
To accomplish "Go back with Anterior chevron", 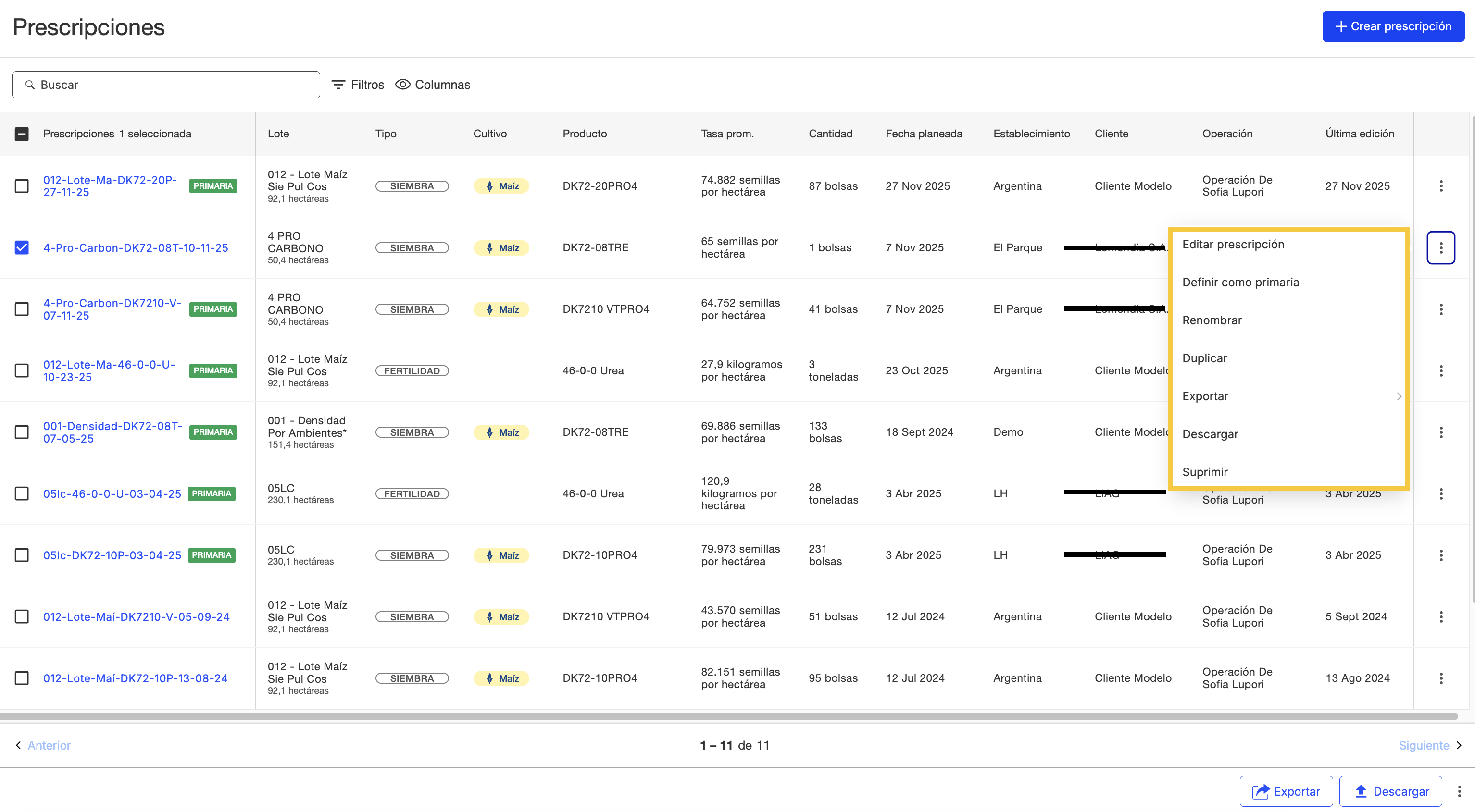I will coord(18,745).
